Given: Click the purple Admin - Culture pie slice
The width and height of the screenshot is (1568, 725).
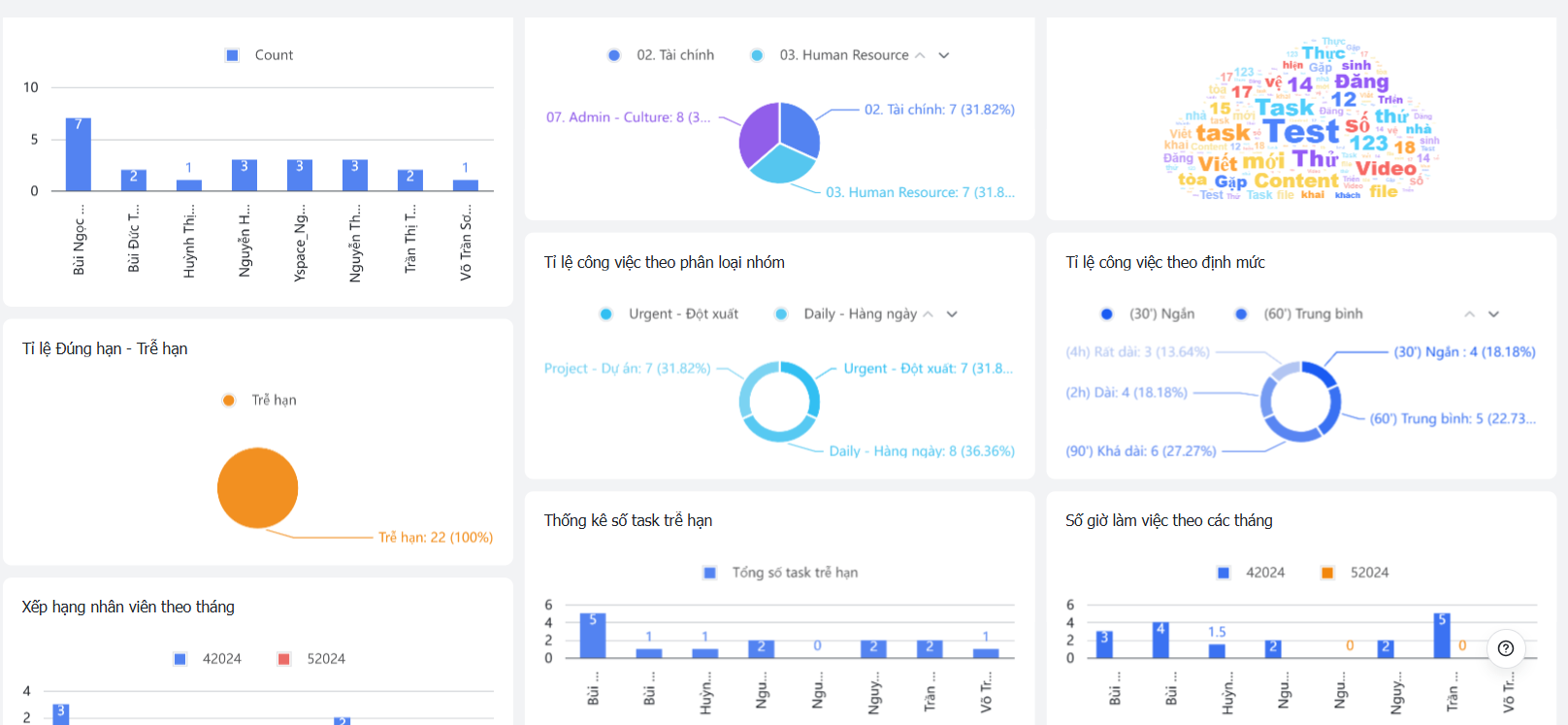Looking at the screenshot, I should pyautogui.click(x=758, y=136).
